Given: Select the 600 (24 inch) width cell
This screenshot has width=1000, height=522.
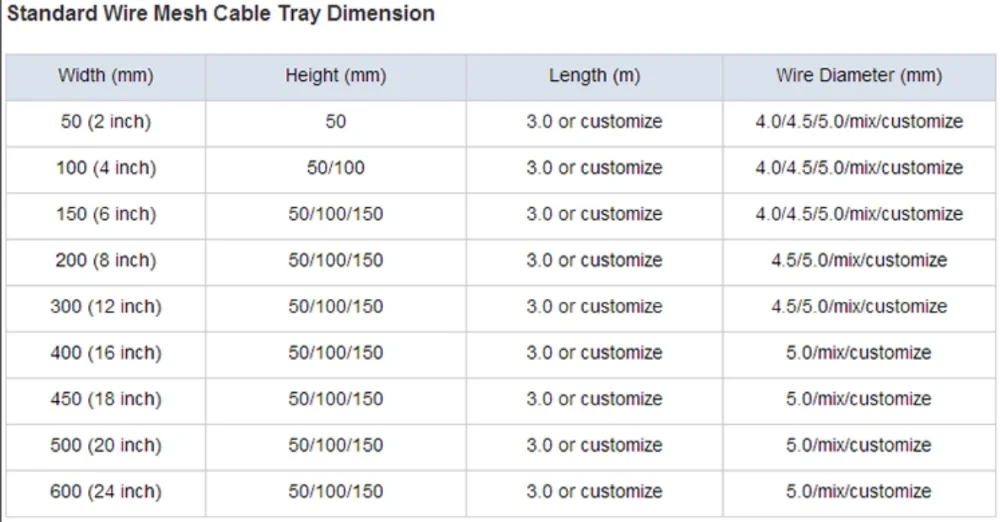Looking at the screenshot, I should point(105,491).
